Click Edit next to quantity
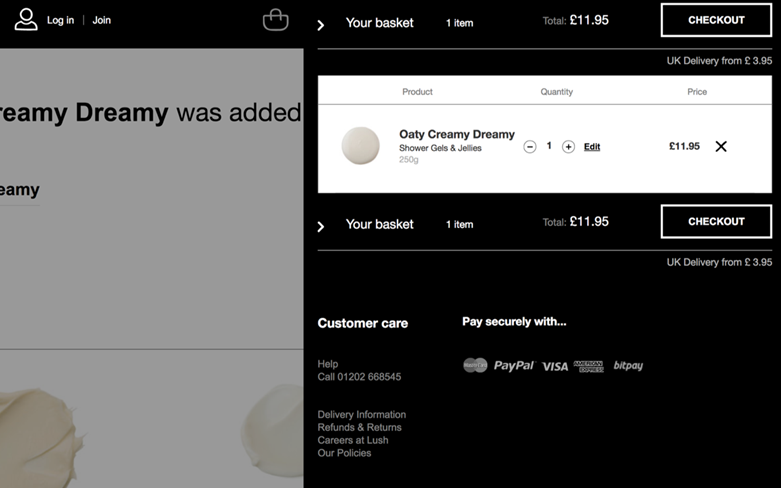This screenshot has height=488, width=781. (592, 146)
